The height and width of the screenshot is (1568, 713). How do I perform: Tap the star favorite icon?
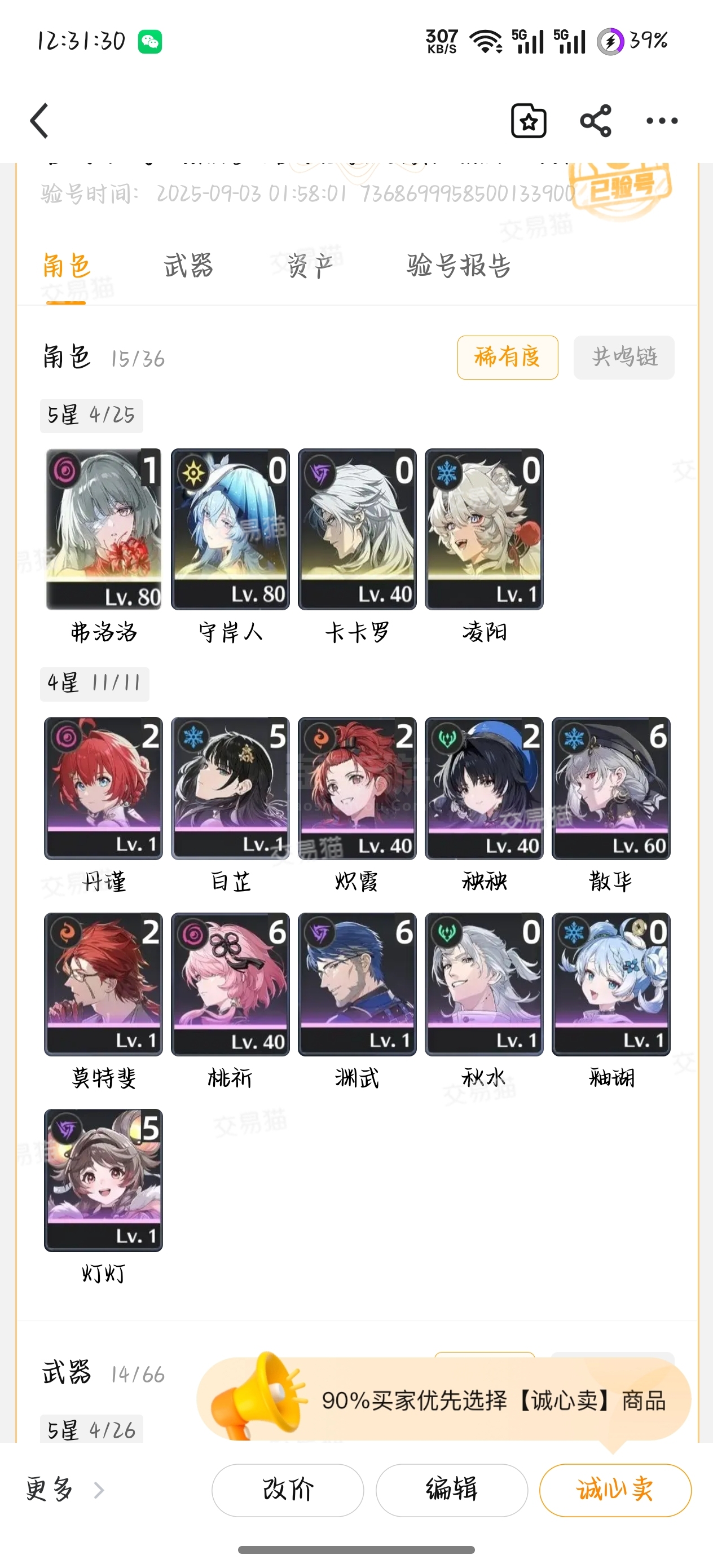(x=528, y=121)
